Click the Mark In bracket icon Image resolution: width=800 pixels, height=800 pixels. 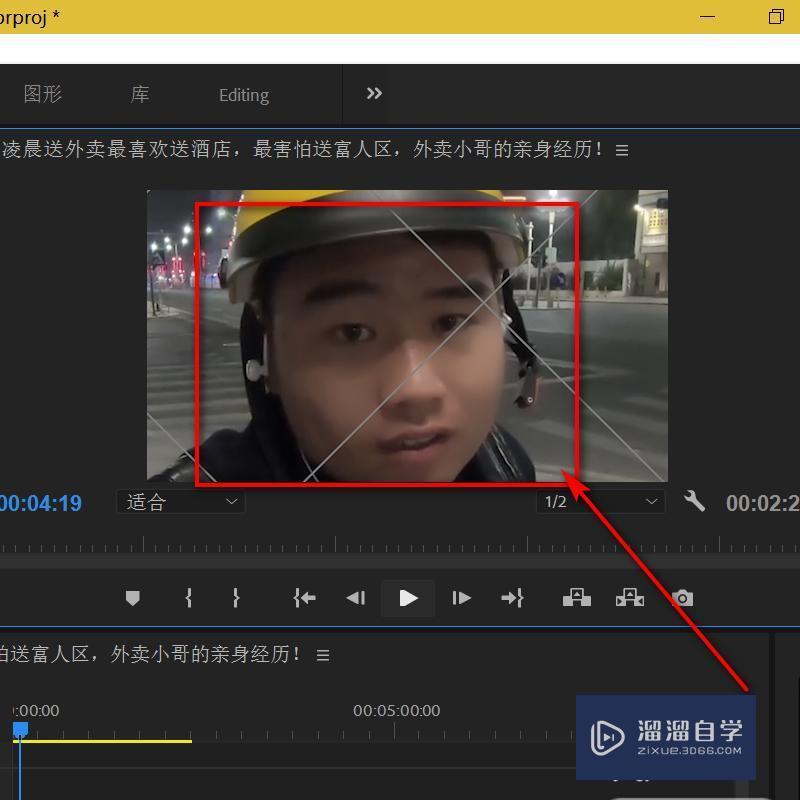pyautogui.click(x=188, y=598)
